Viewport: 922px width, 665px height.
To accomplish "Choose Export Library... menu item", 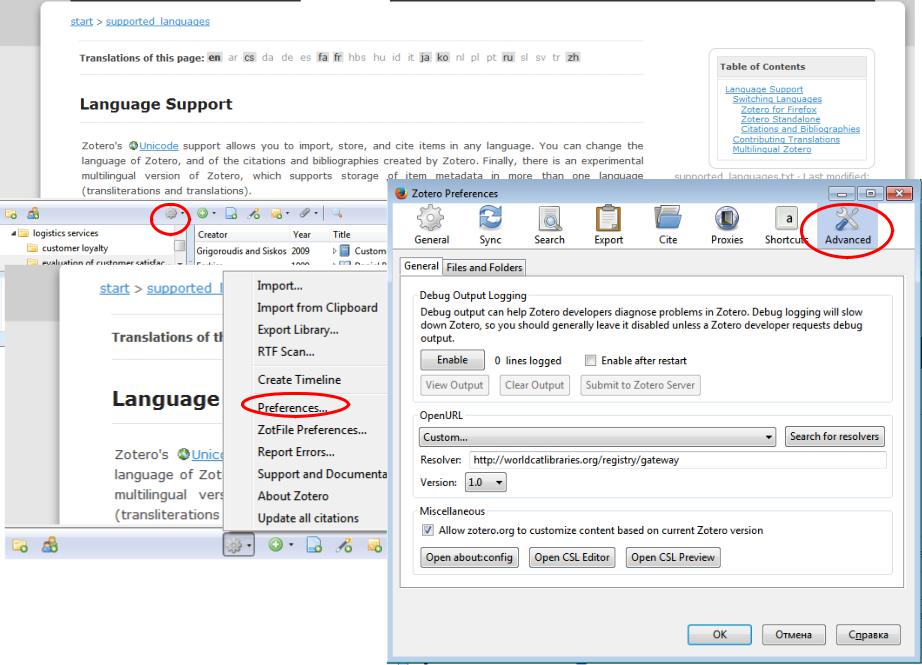I will pos(298,330).
